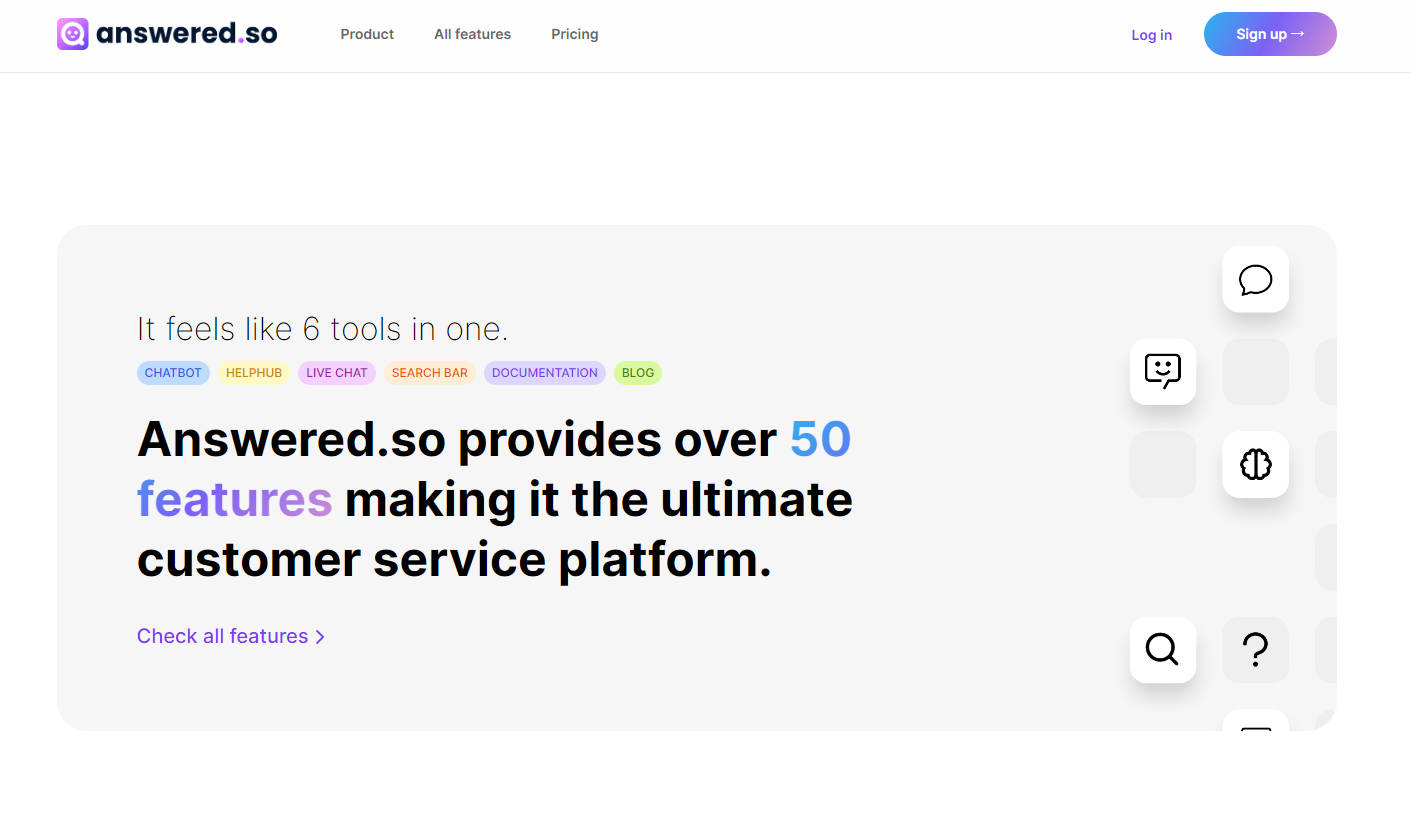Viewport: 1411px width, 829px height.
Task: Click the "customer service platform." heading line
Action: point(454,560)
